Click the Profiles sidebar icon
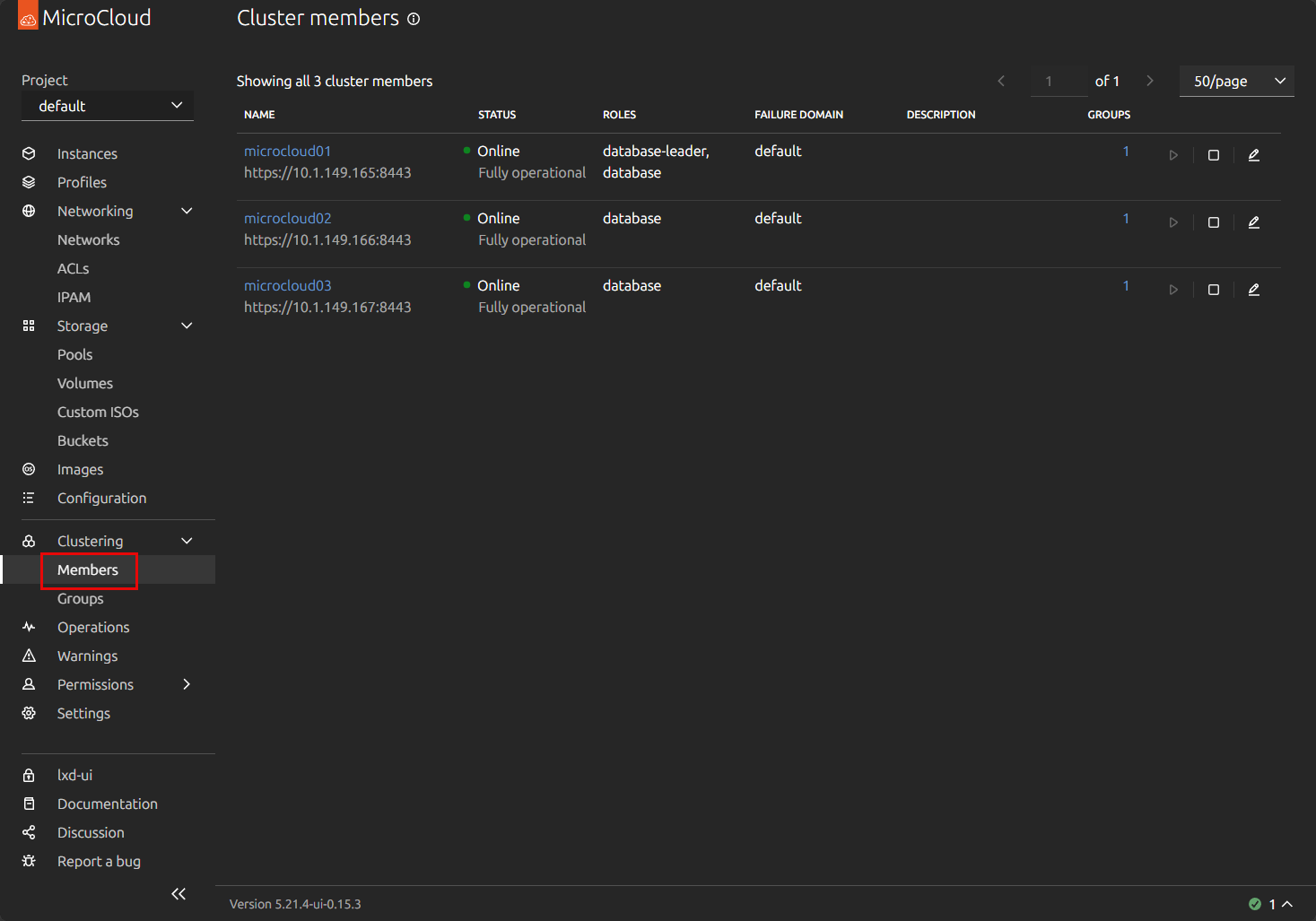The width and height of the screenshot is (1316, 921). click(x=29, y=182)
